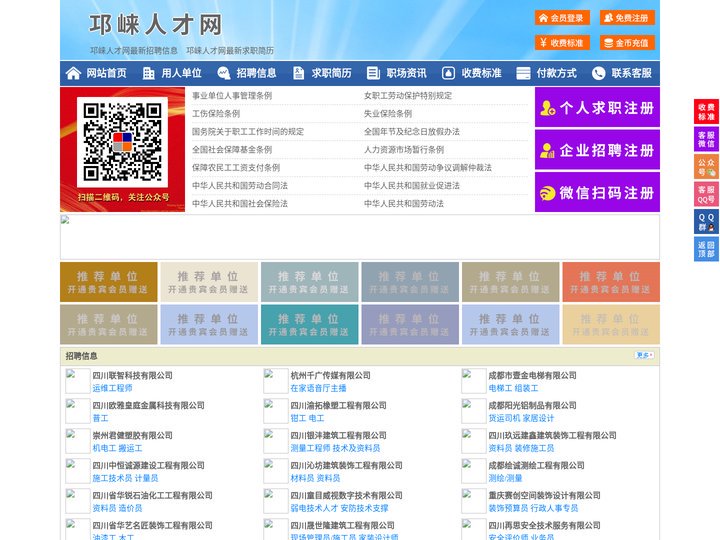Click the news icon beside 职场资讯

373,73
